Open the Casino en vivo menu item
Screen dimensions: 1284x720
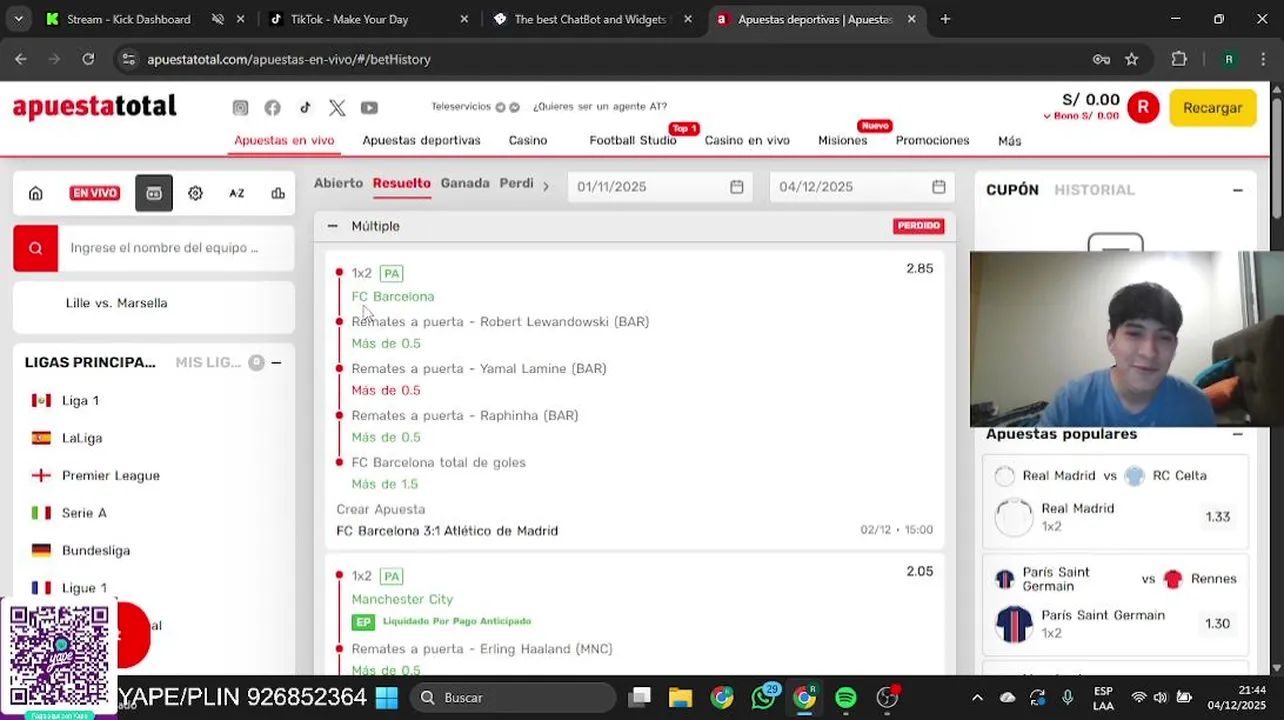click(747, 141)
